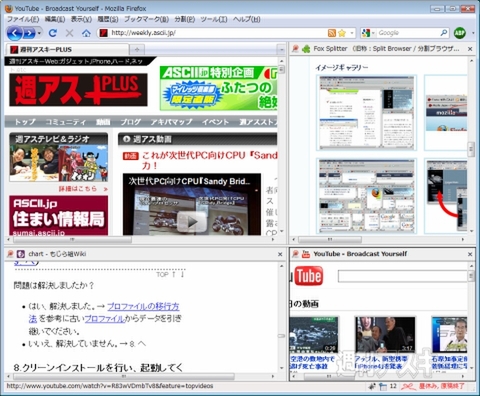Open the back/forward history dropdown arrow
480x396 pixels.
pyautogui.click(x=39, y=33)
